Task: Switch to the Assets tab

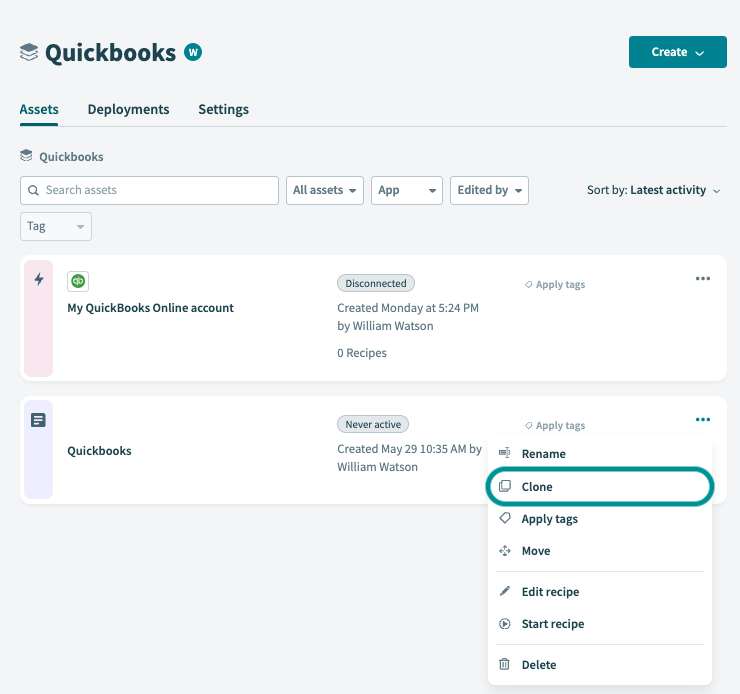Action: coord(39,109)
